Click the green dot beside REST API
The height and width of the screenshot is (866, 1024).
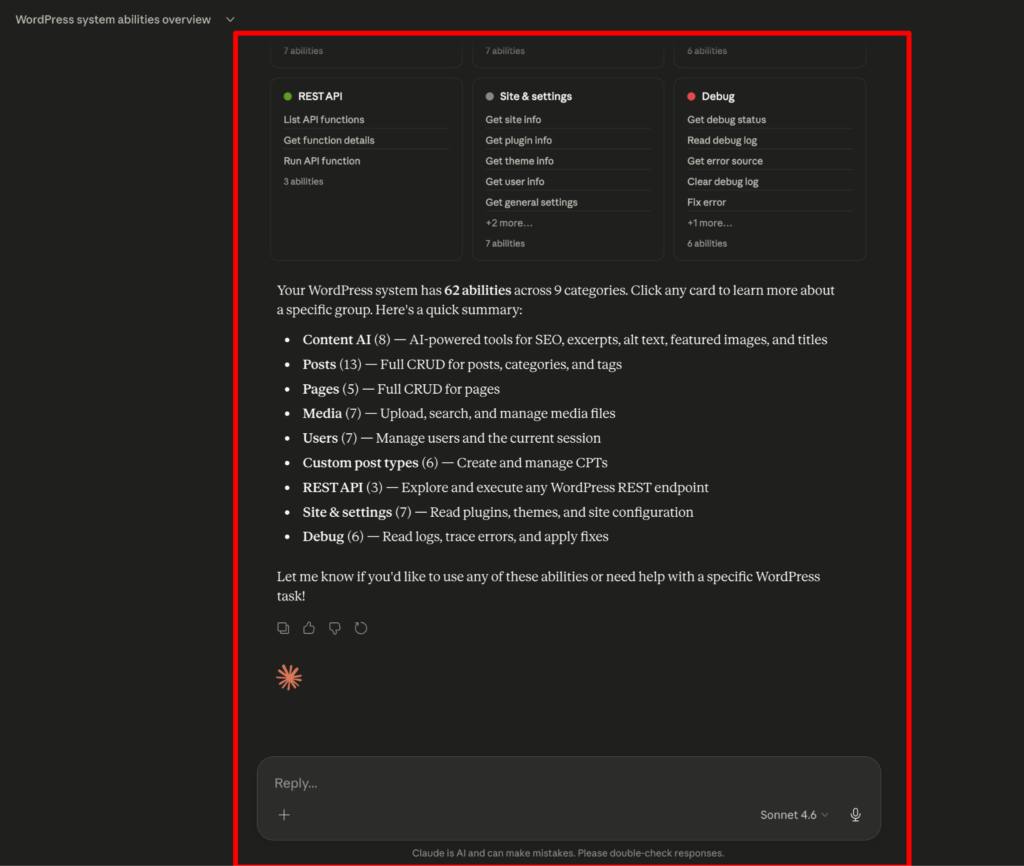coord(287,97)
